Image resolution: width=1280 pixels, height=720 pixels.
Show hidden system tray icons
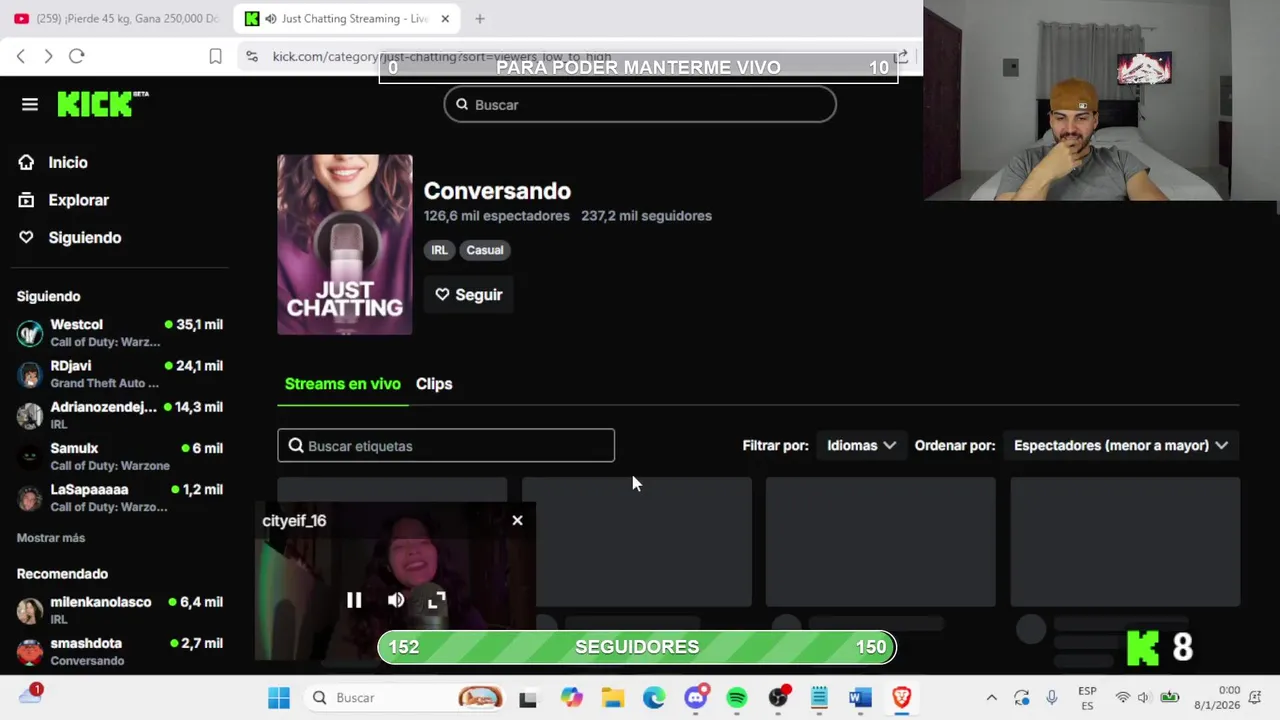[991, 698]
